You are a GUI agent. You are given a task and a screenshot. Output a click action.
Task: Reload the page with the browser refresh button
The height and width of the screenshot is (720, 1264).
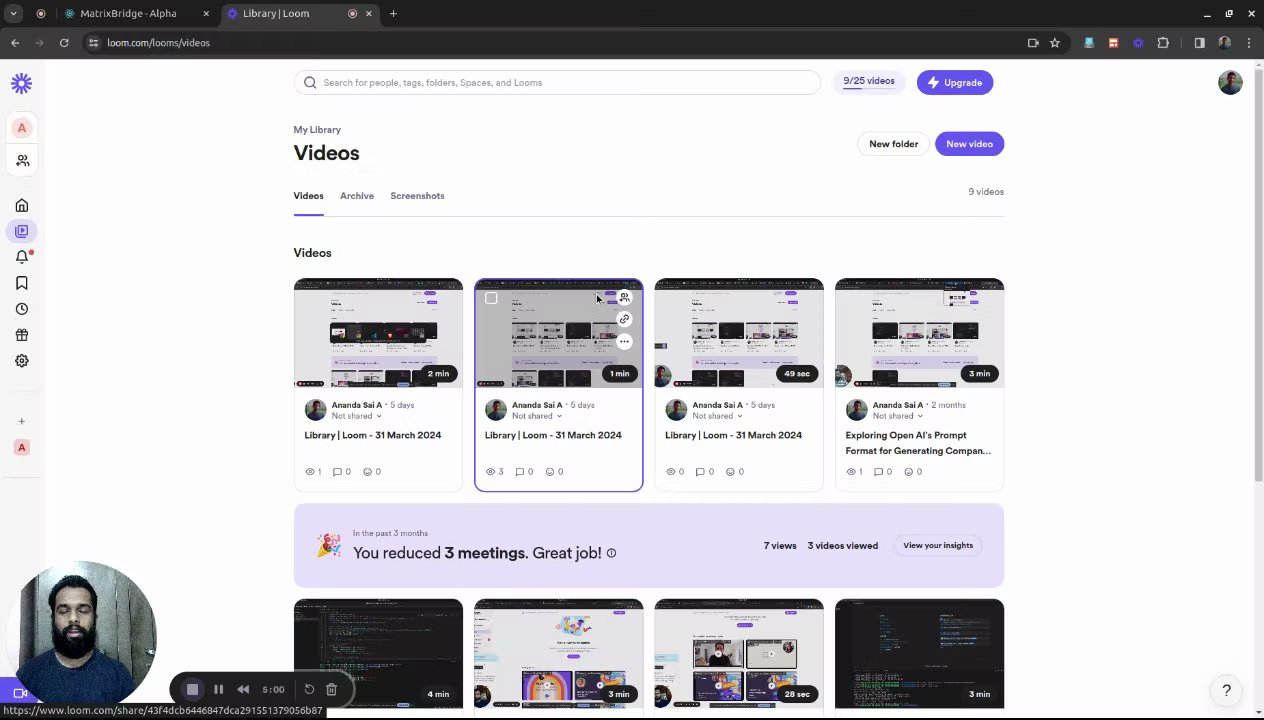coord(64,43)
